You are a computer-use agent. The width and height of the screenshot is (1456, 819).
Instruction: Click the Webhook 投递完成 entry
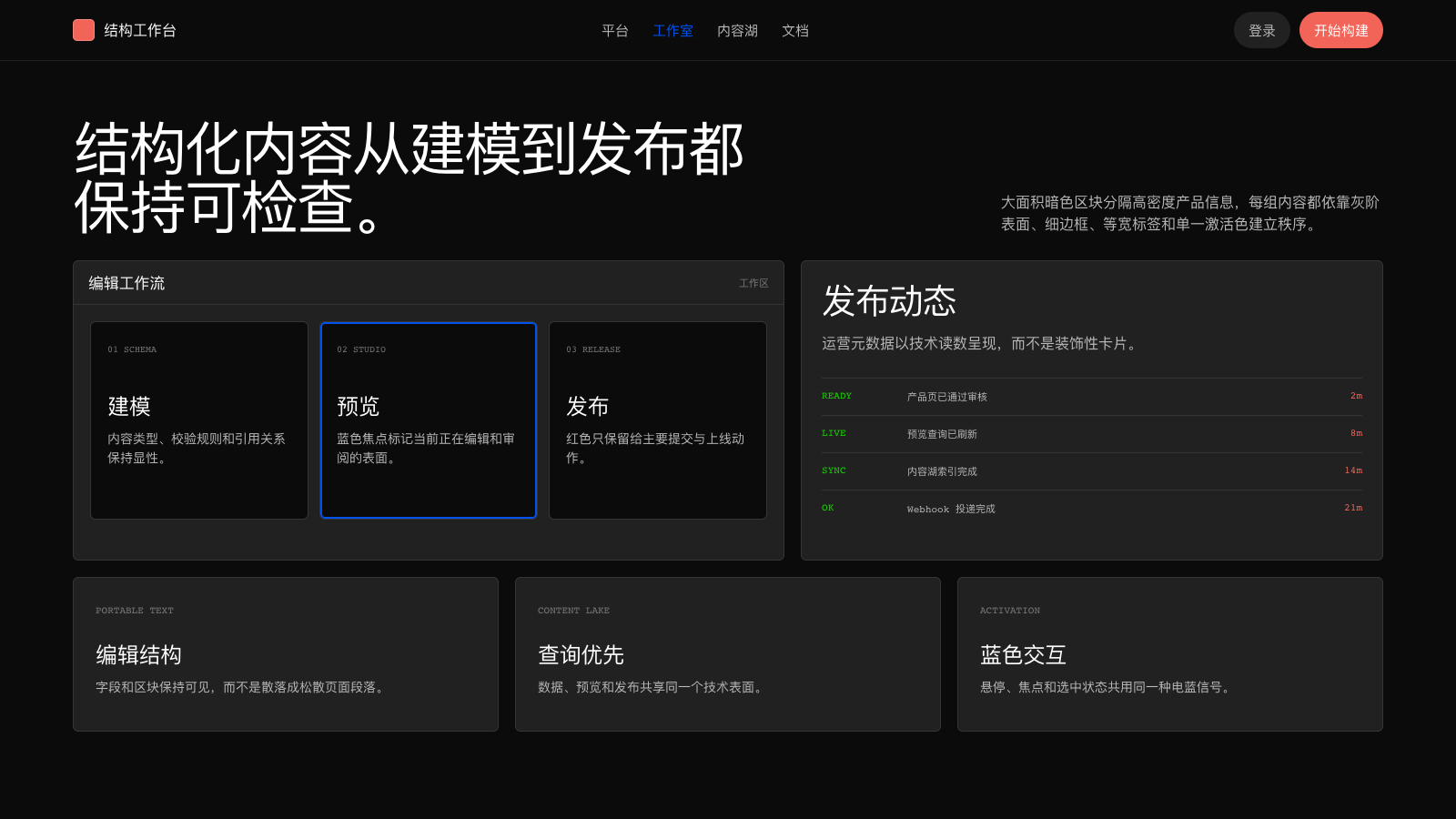[951, 509]
